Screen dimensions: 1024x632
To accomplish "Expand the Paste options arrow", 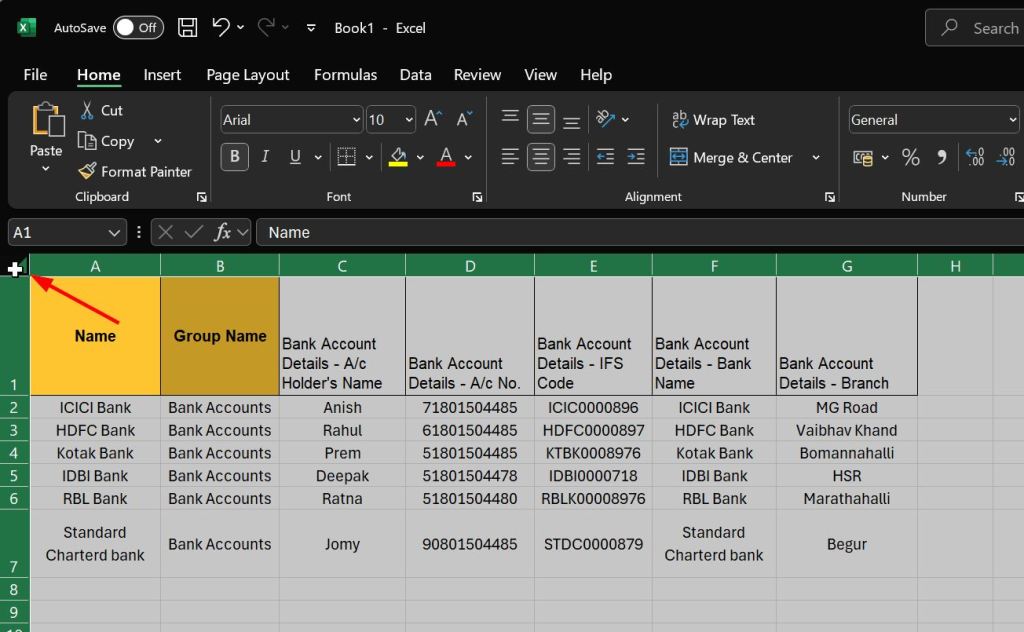I will coord(46,169).
